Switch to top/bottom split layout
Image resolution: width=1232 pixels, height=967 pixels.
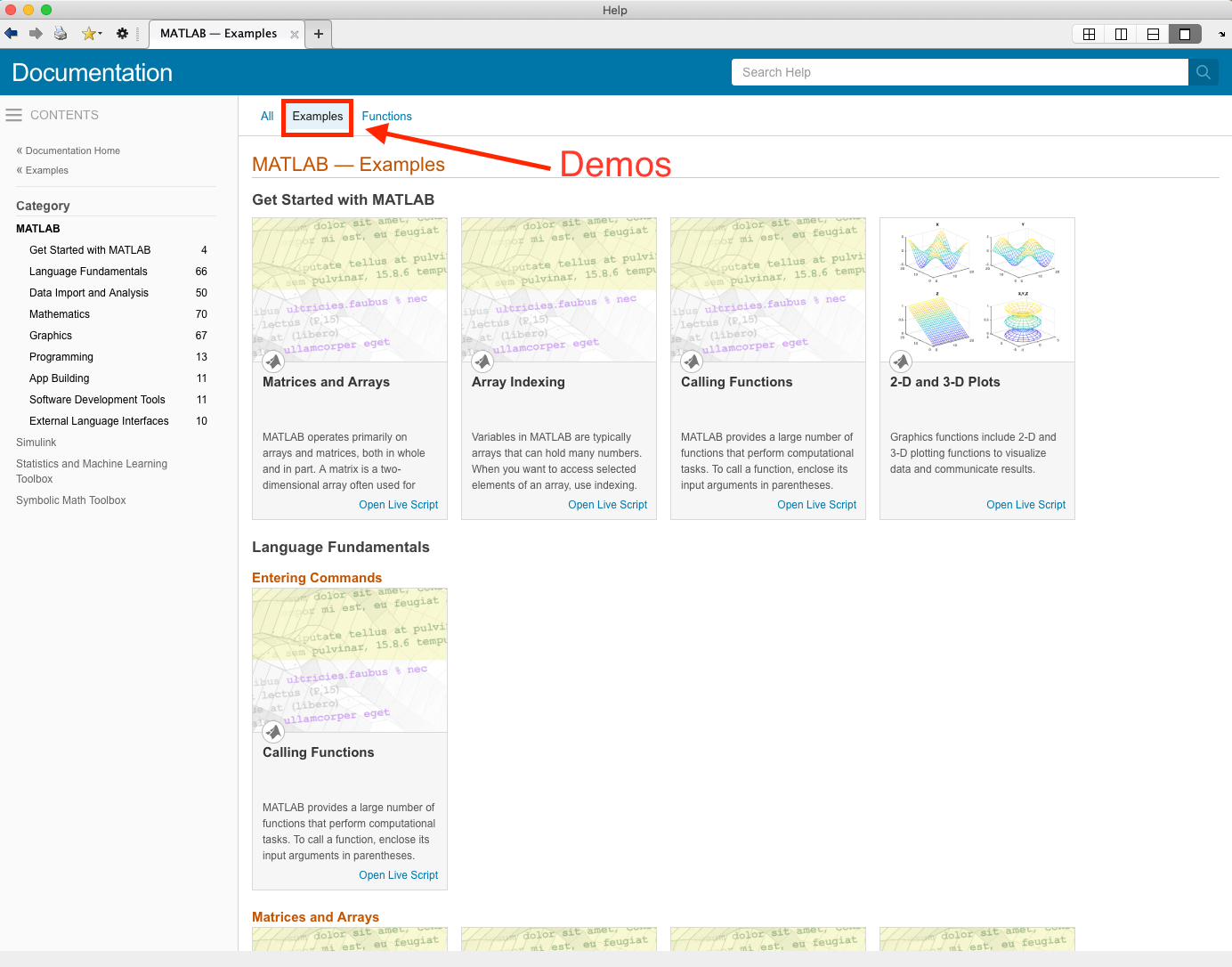[x=1153, y=34]
